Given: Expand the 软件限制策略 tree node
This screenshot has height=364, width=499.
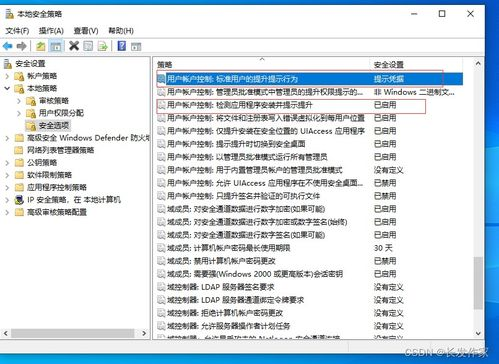Looking at the screenshot, I should click(x=7, y=175).
